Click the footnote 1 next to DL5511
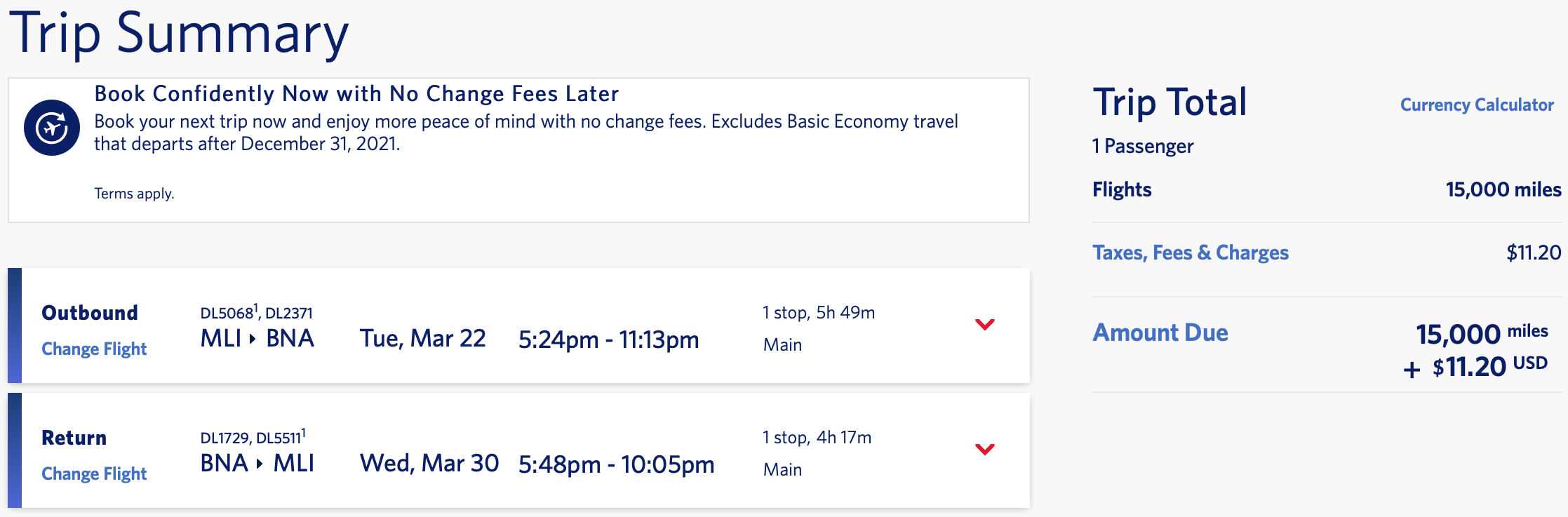 point(304,431)
